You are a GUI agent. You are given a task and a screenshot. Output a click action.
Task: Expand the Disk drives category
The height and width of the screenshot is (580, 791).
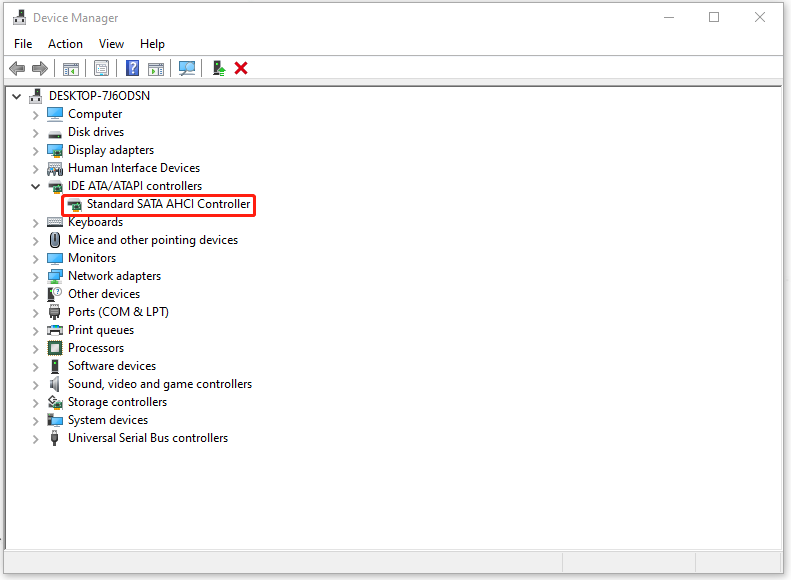coord(35,133)
